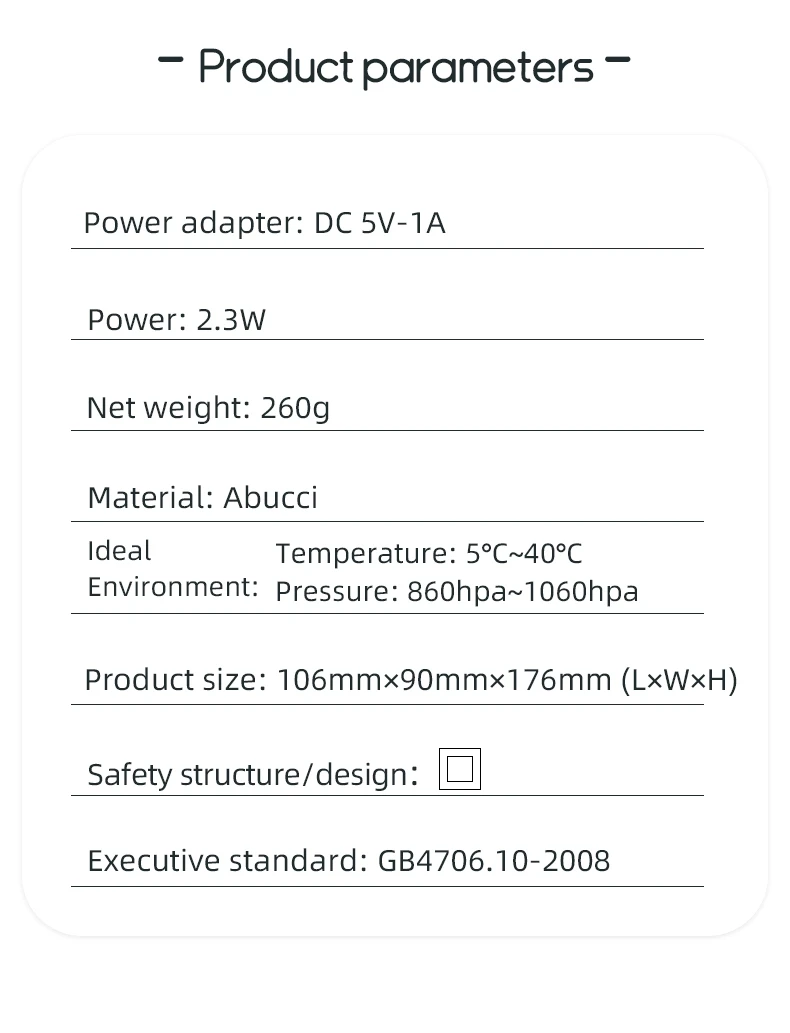Screen dimensions: 790x1033
Task: Click the "Abucci" material value
Action: click(x=270, y=498)
